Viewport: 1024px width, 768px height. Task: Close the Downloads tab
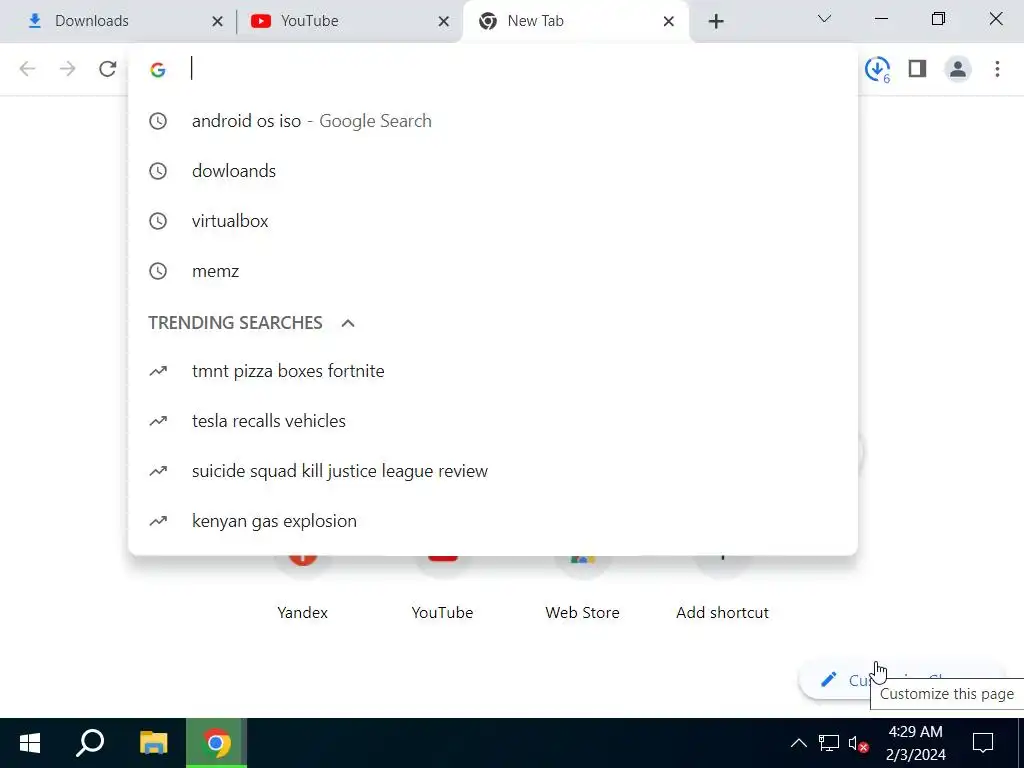(x=217, y=22)
